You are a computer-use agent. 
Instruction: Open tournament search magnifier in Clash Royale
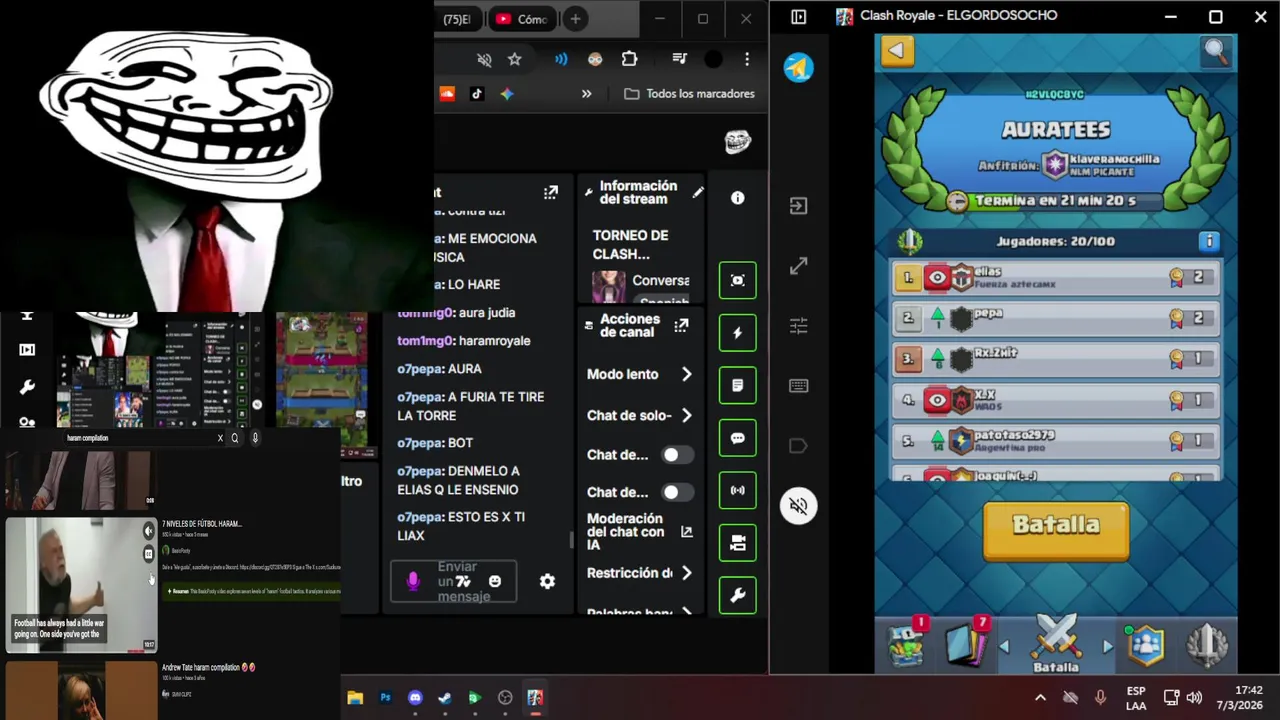pyautogui.click(x=1216, y=52)
